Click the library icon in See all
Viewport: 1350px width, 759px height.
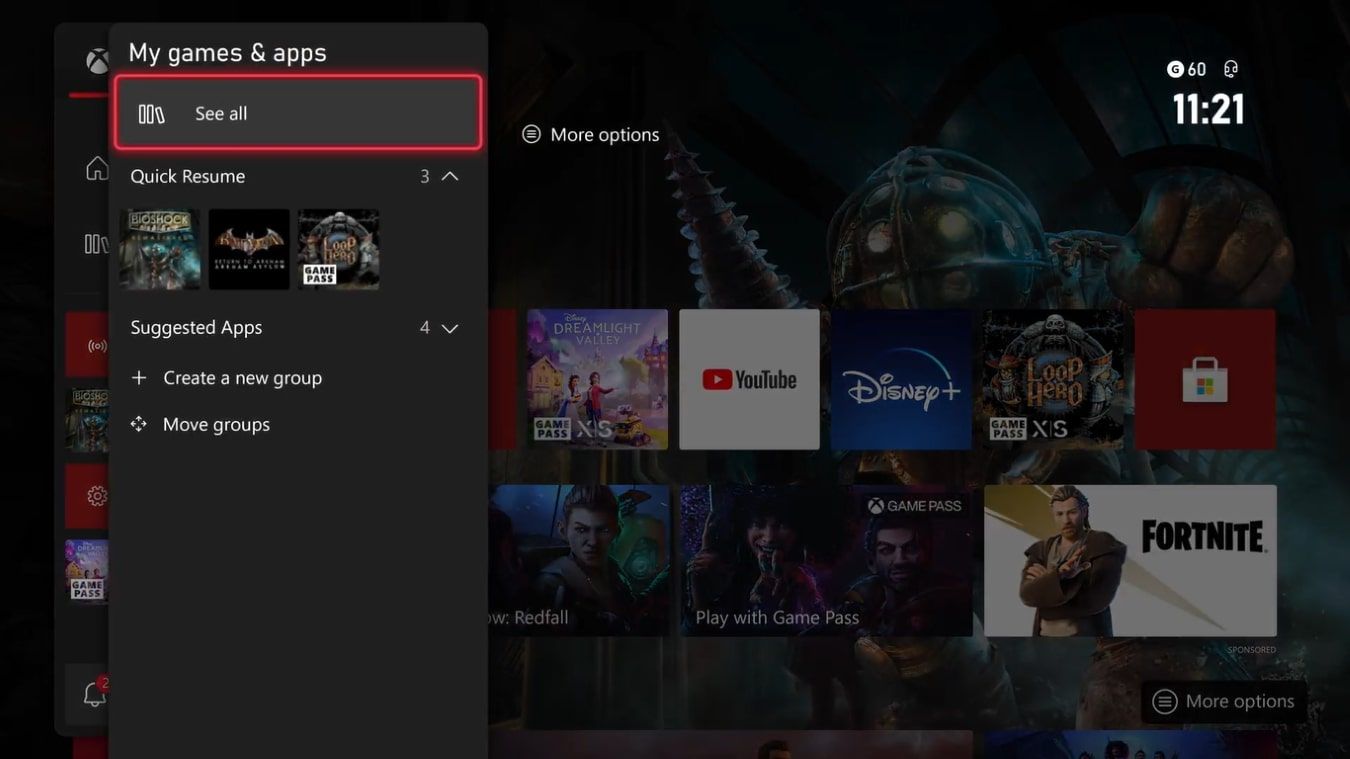click(151, 114)
